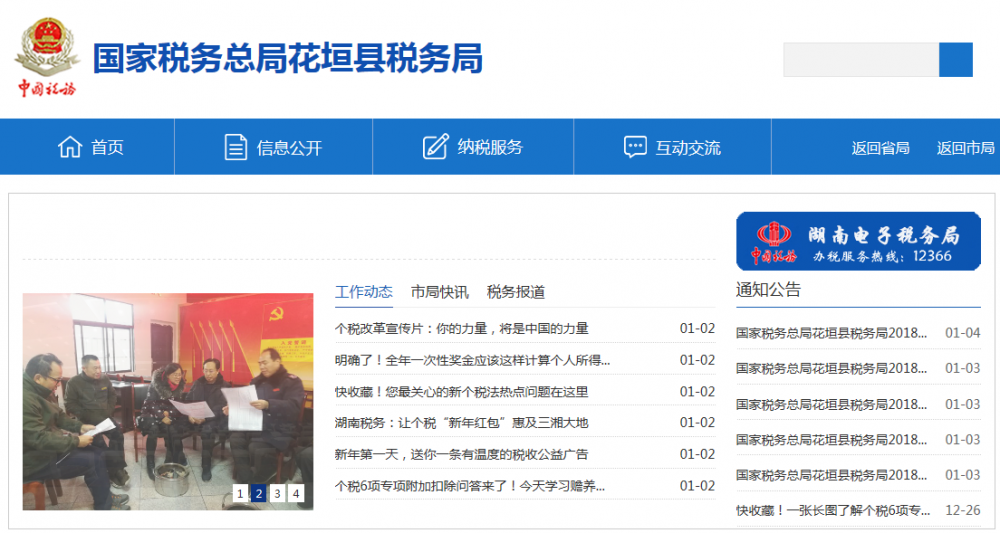Viewport: 1000px width, 533px height.
Task: Switch to carousel slide 3
Action: (277, 493)
